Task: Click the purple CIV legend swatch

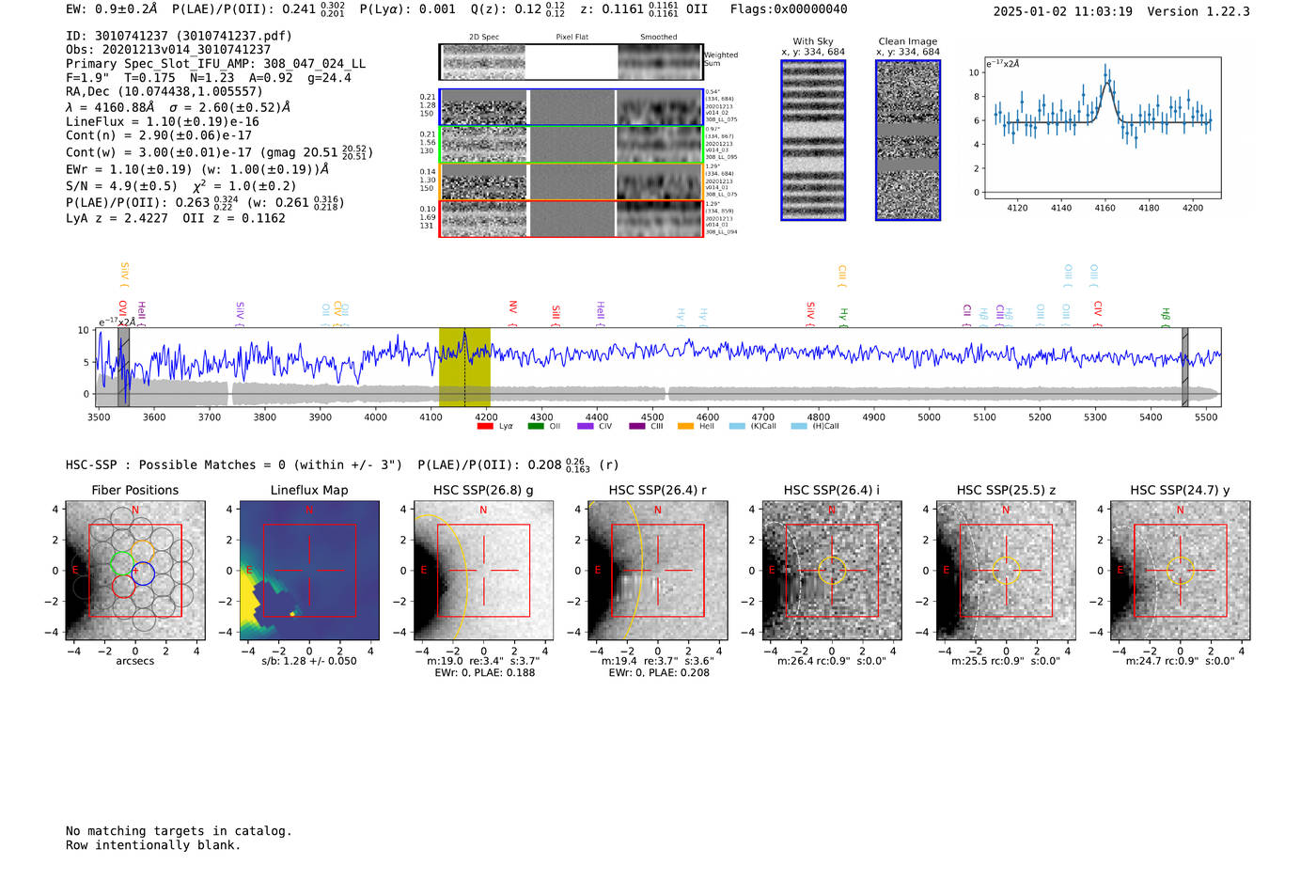Action: coord(586,426)
